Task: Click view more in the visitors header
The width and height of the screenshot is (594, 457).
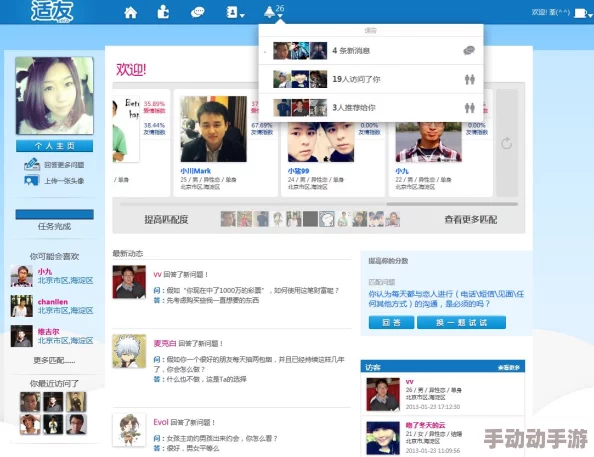Action: 508,368
